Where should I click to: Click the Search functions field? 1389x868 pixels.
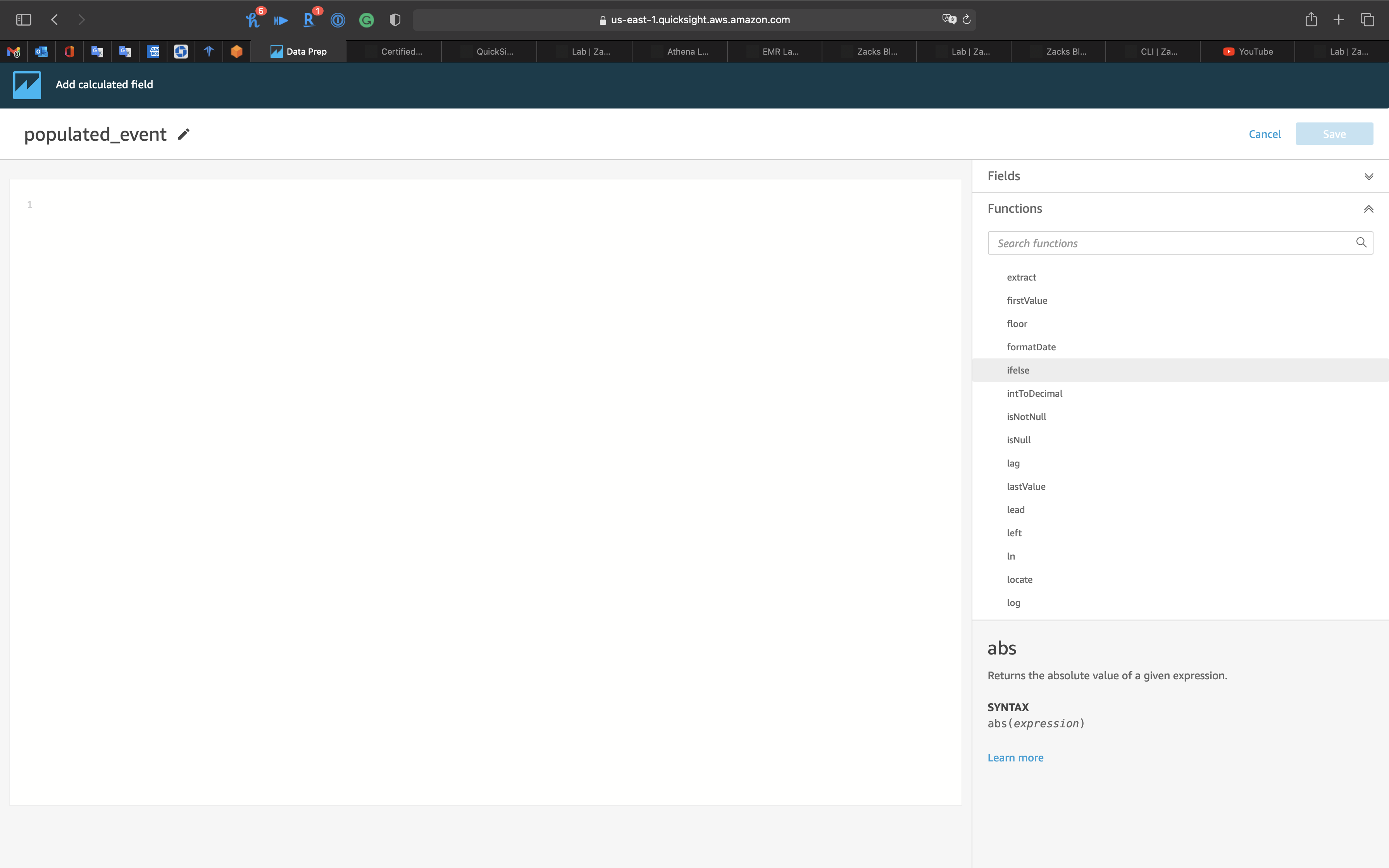click(1171, 243)
